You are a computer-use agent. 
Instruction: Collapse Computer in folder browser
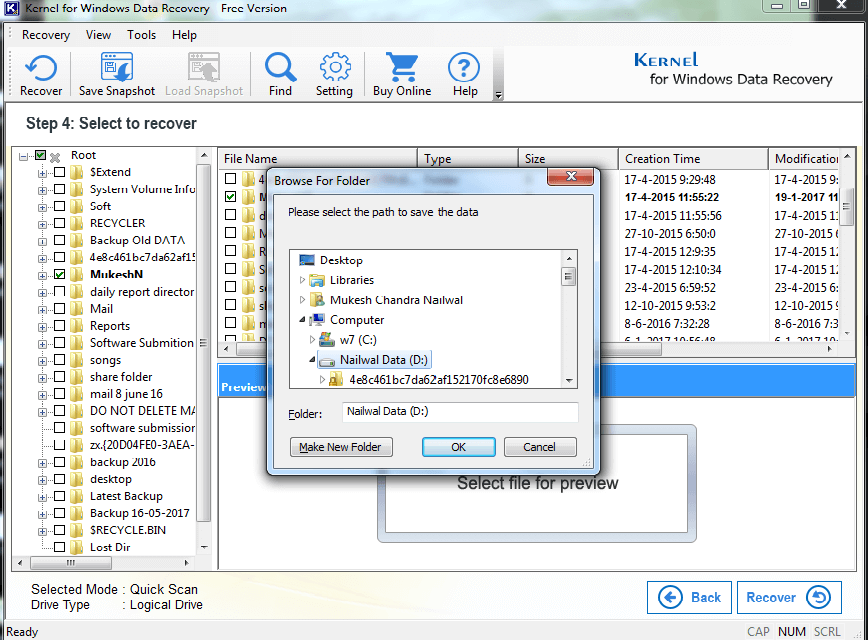302,319
